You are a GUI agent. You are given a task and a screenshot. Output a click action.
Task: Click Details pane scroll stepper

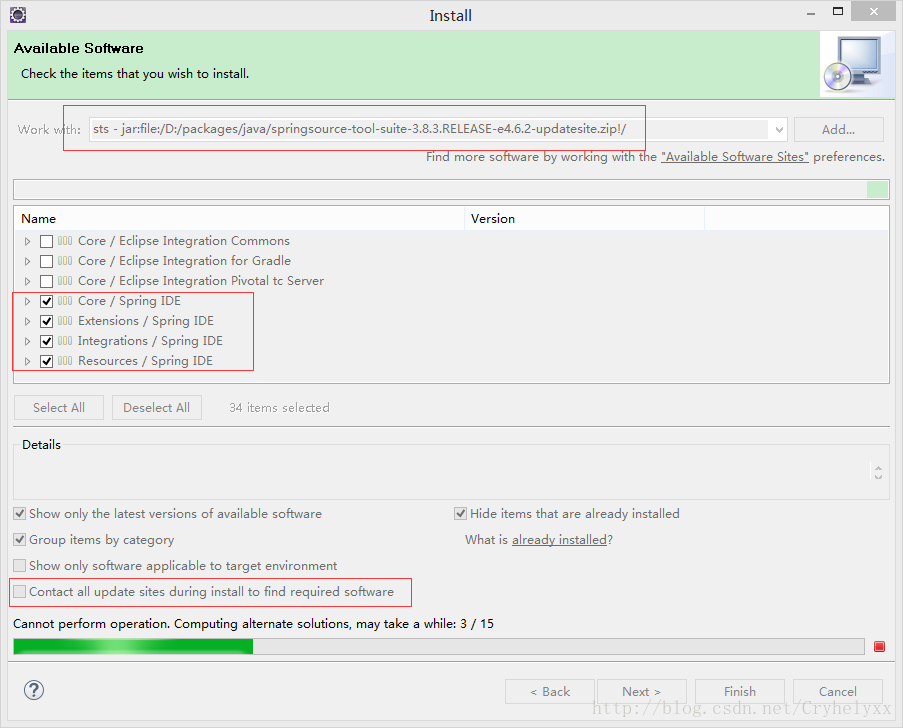click(x=878, y=472)
